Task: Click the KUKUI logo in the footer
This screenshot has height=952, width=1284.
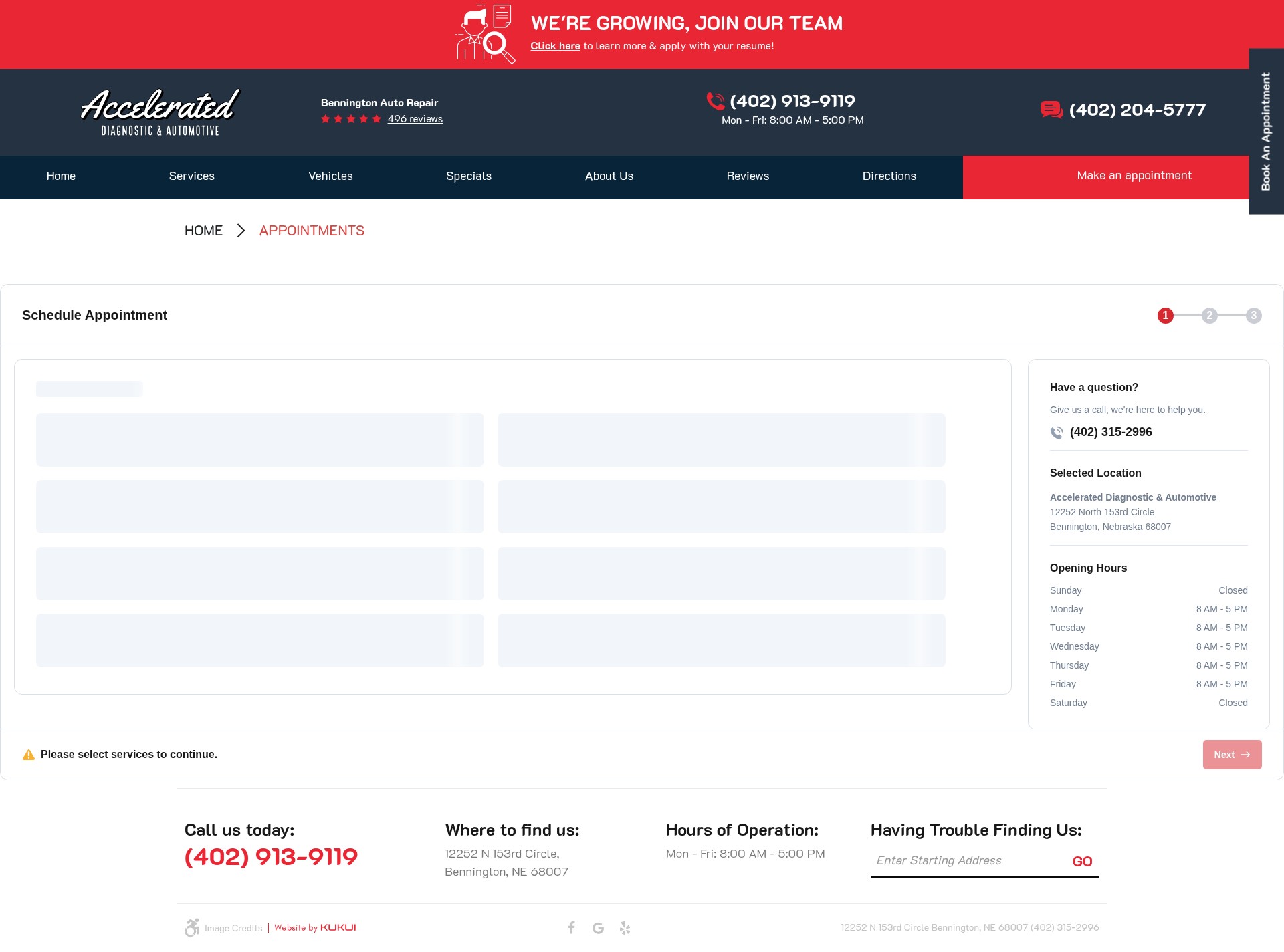Action: click(338, 927)
